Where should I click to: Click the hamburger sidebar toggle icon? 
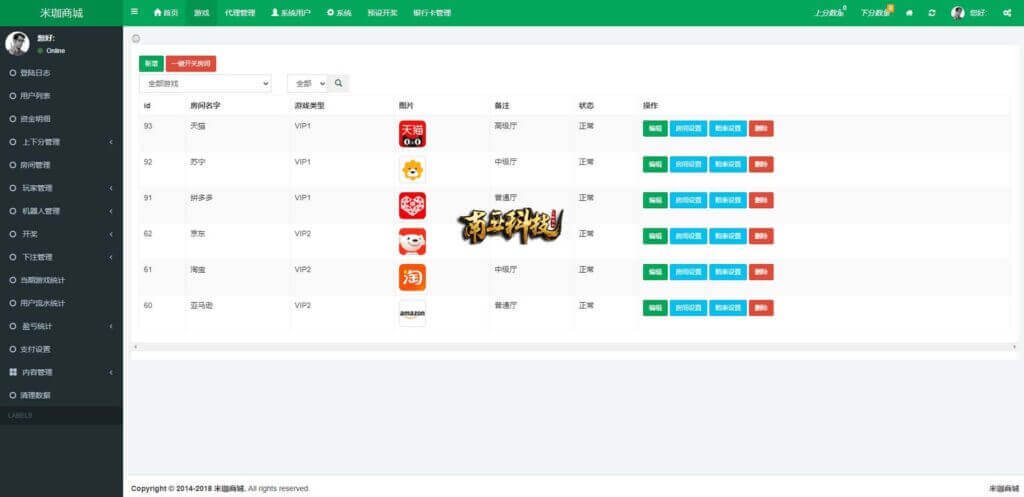pos(135,12)
